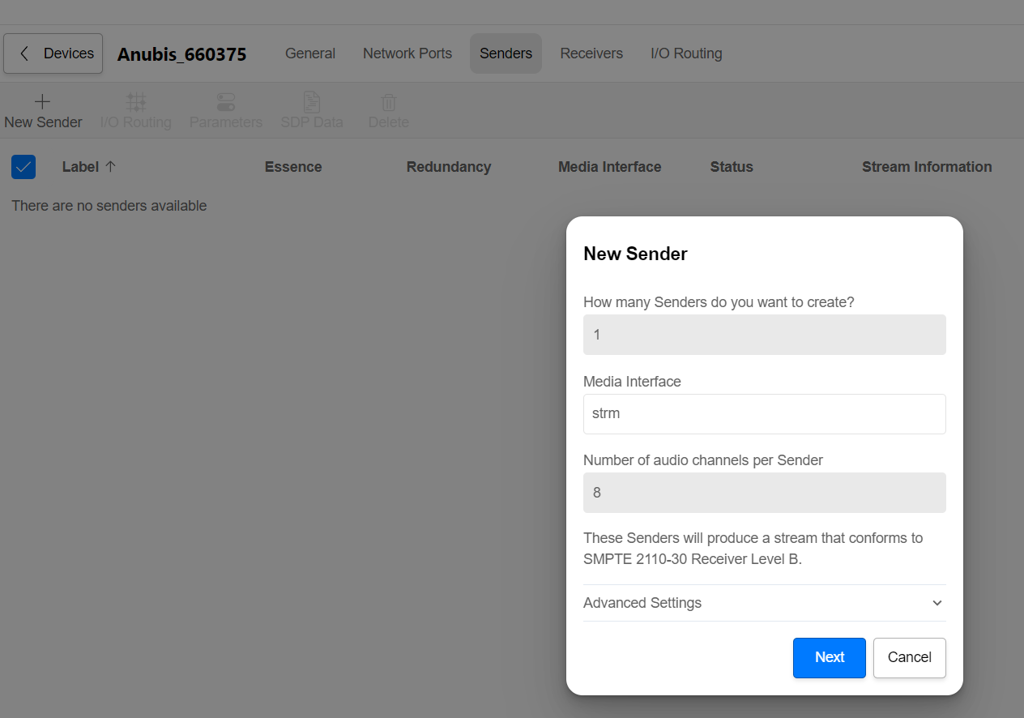Open the Media Interface strm field

(x=764, y=414)
